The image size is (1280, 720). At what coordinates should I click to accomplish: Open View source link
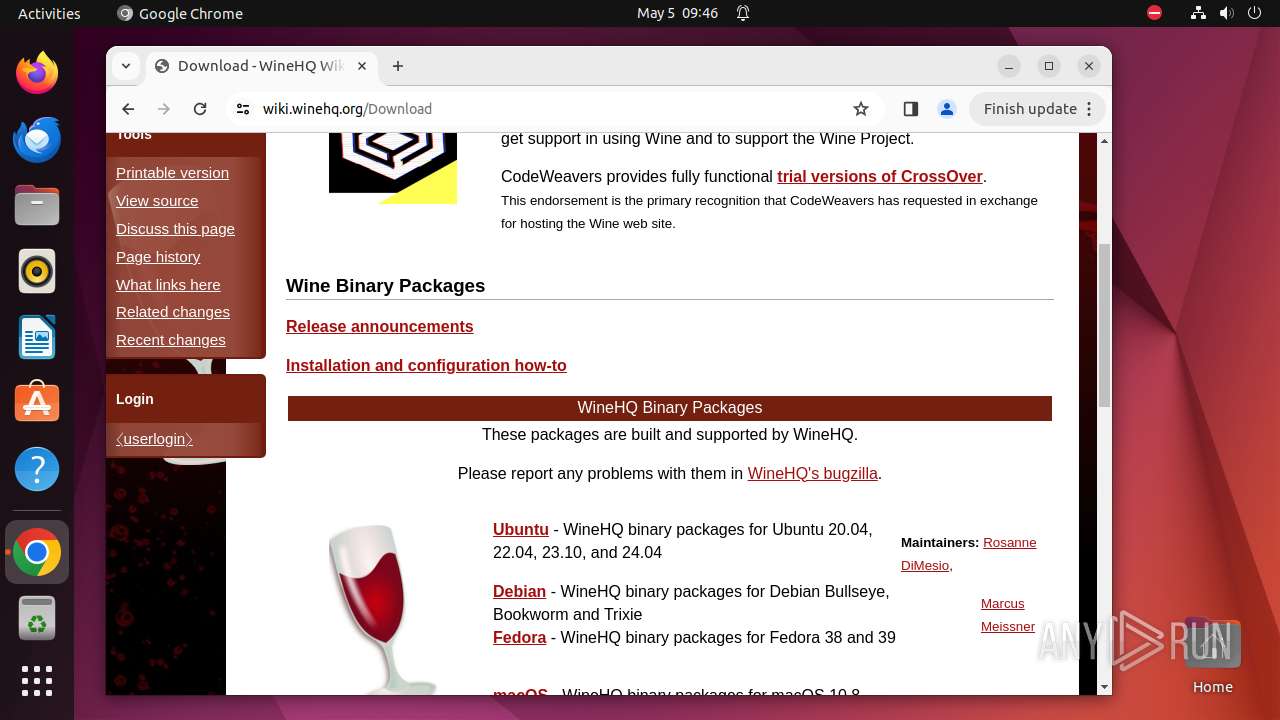(x=157, y=201)
